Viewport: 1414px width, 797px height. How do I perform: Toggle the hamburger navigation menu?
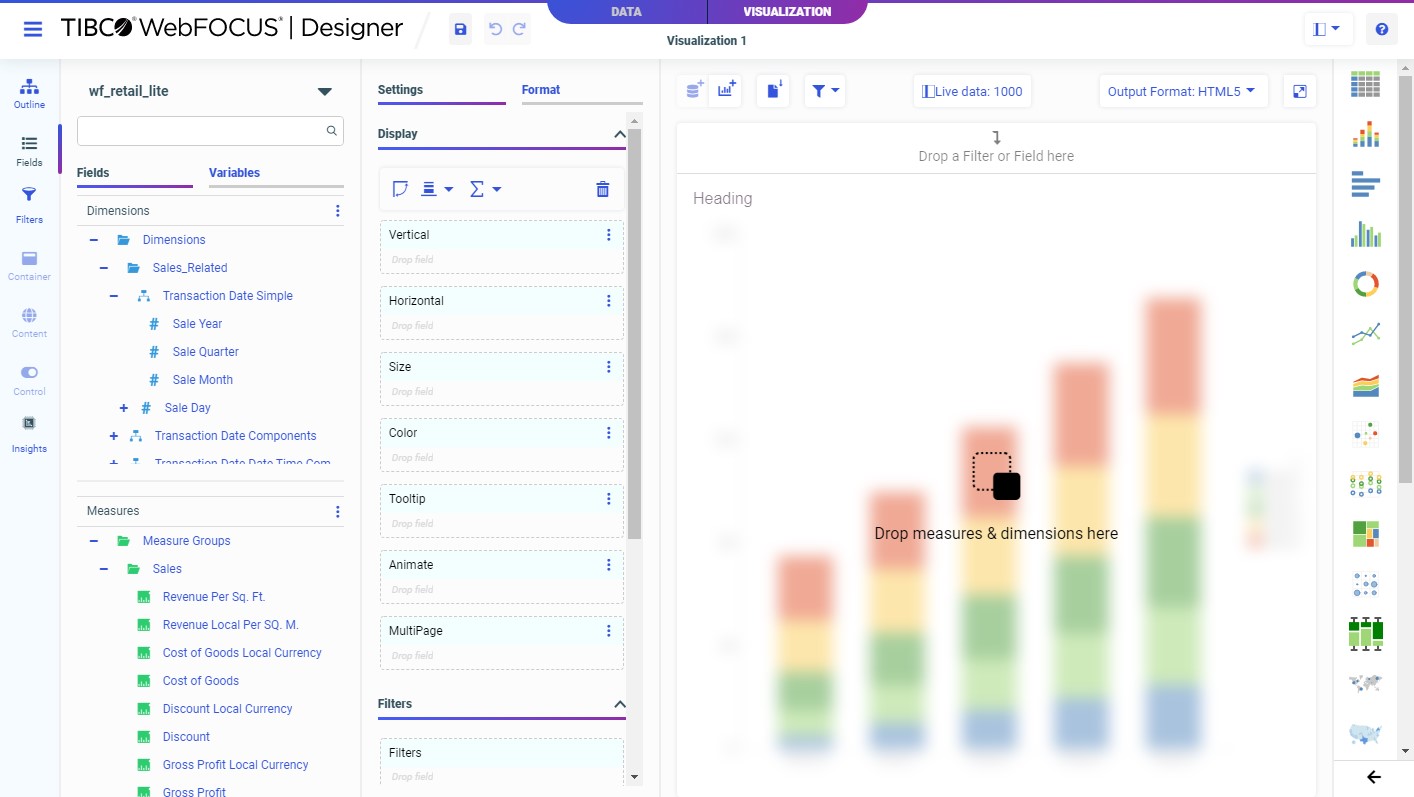point(33,28)
